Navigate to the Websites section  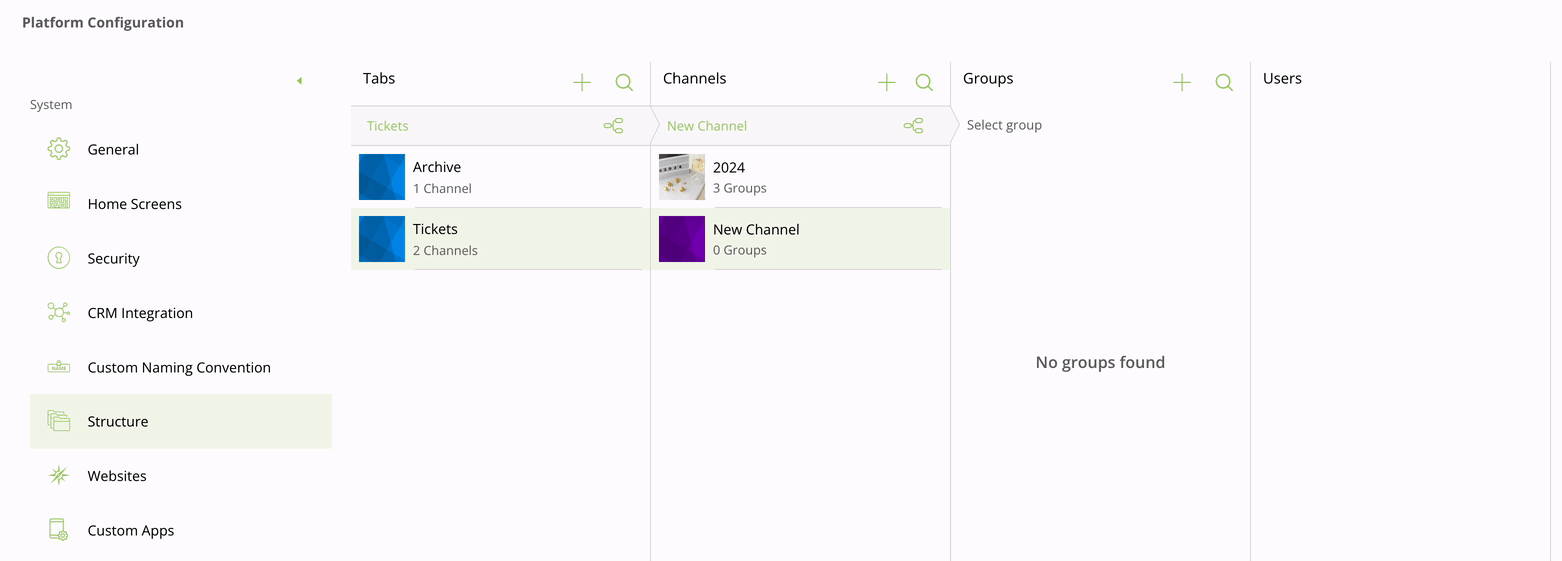tap(117, 476)
